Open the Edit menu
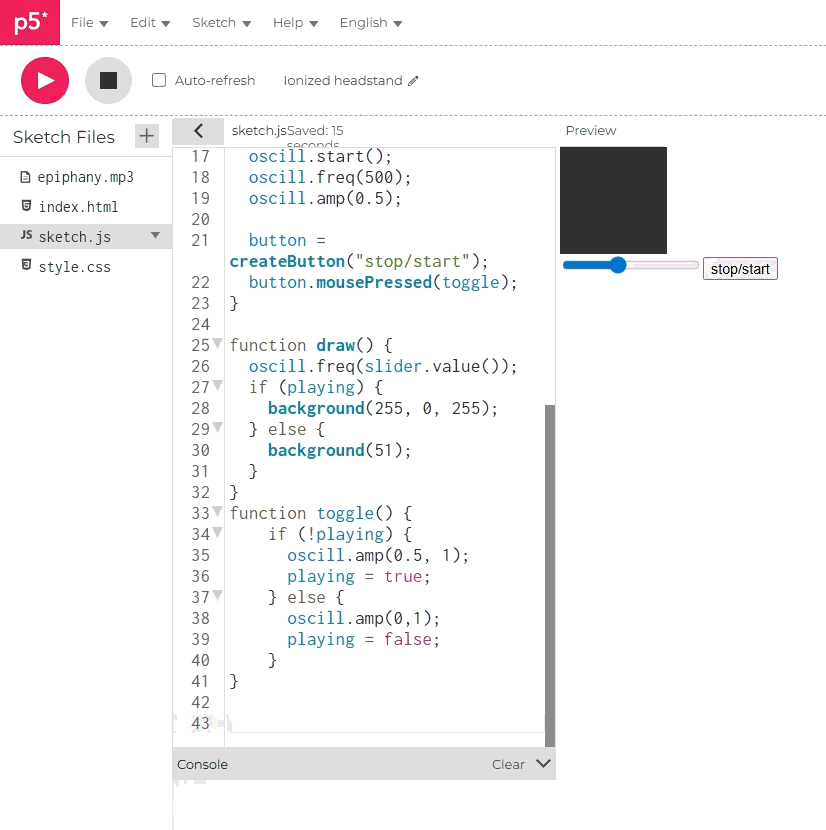Image resolution: width=826 pixels, height=830 pixels. tap(150, 23)
